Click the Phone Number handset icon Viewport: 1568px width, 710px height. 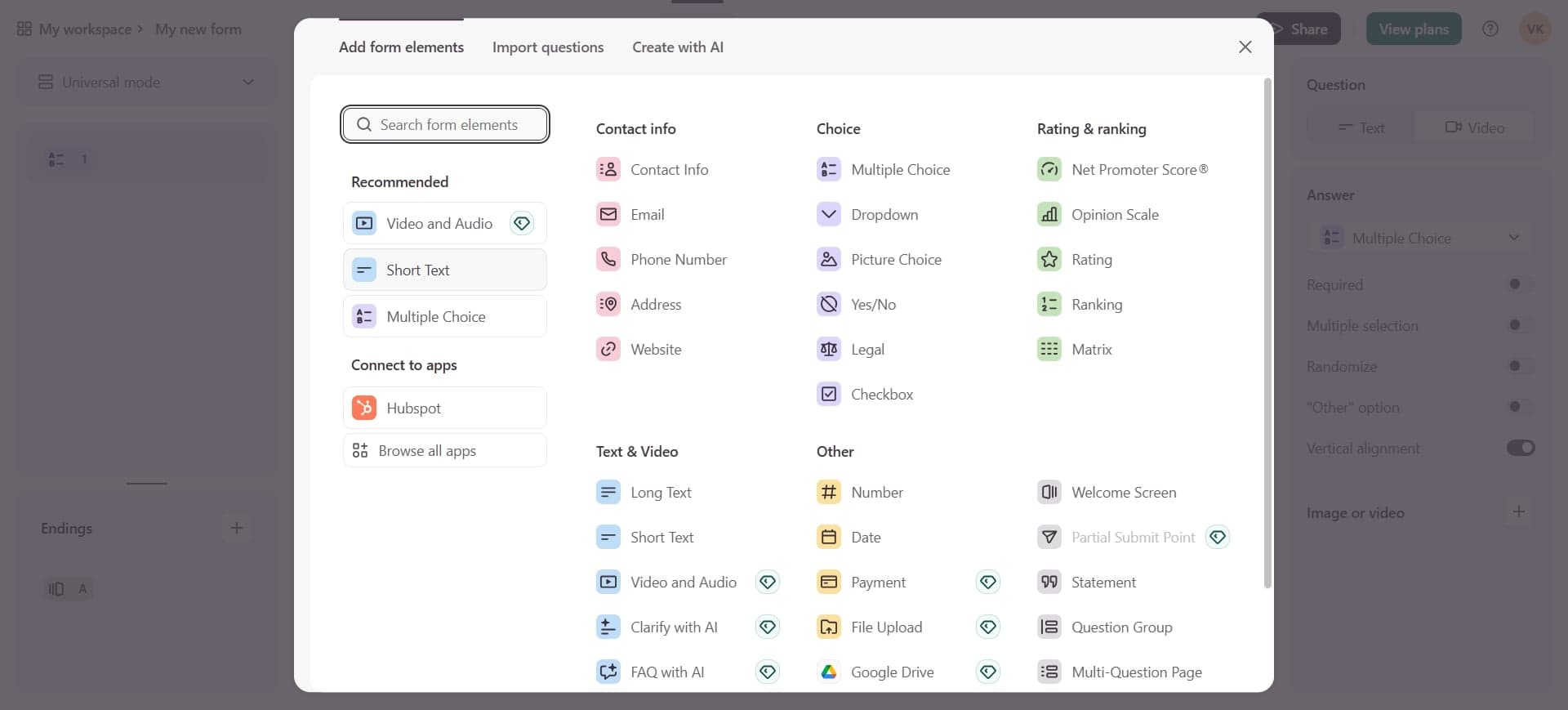608,260
